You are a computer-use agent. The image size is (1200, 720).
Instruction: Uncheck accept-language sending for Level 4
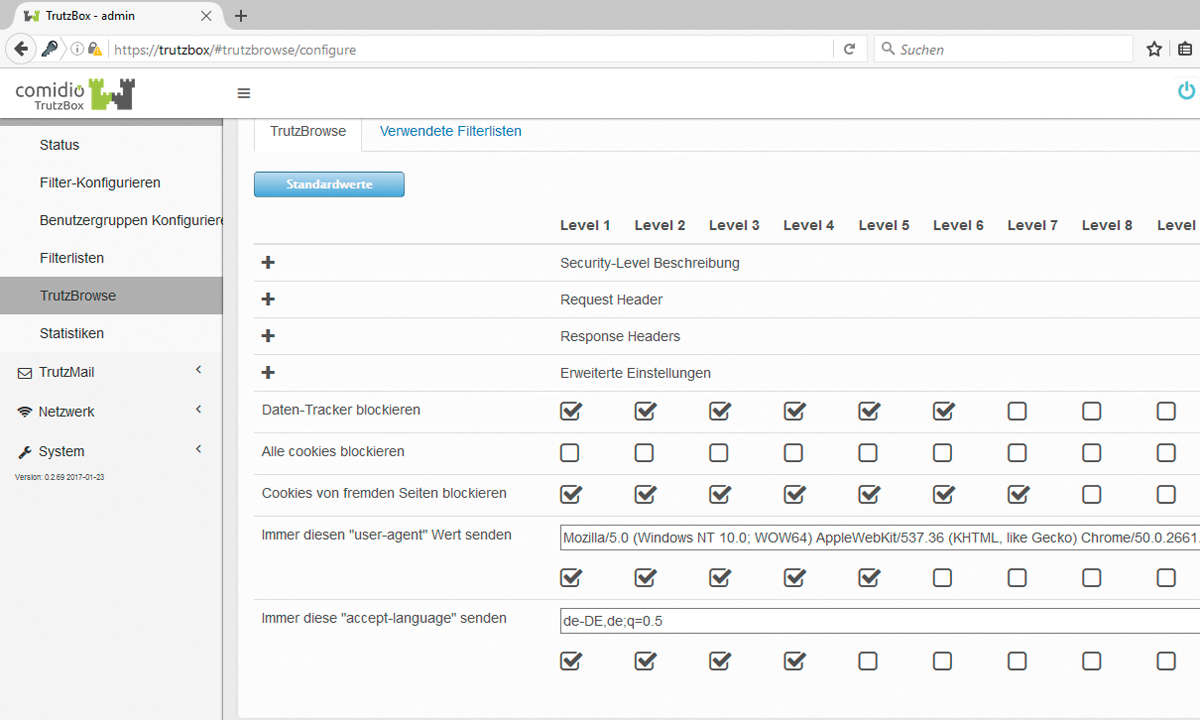[794, 661]
